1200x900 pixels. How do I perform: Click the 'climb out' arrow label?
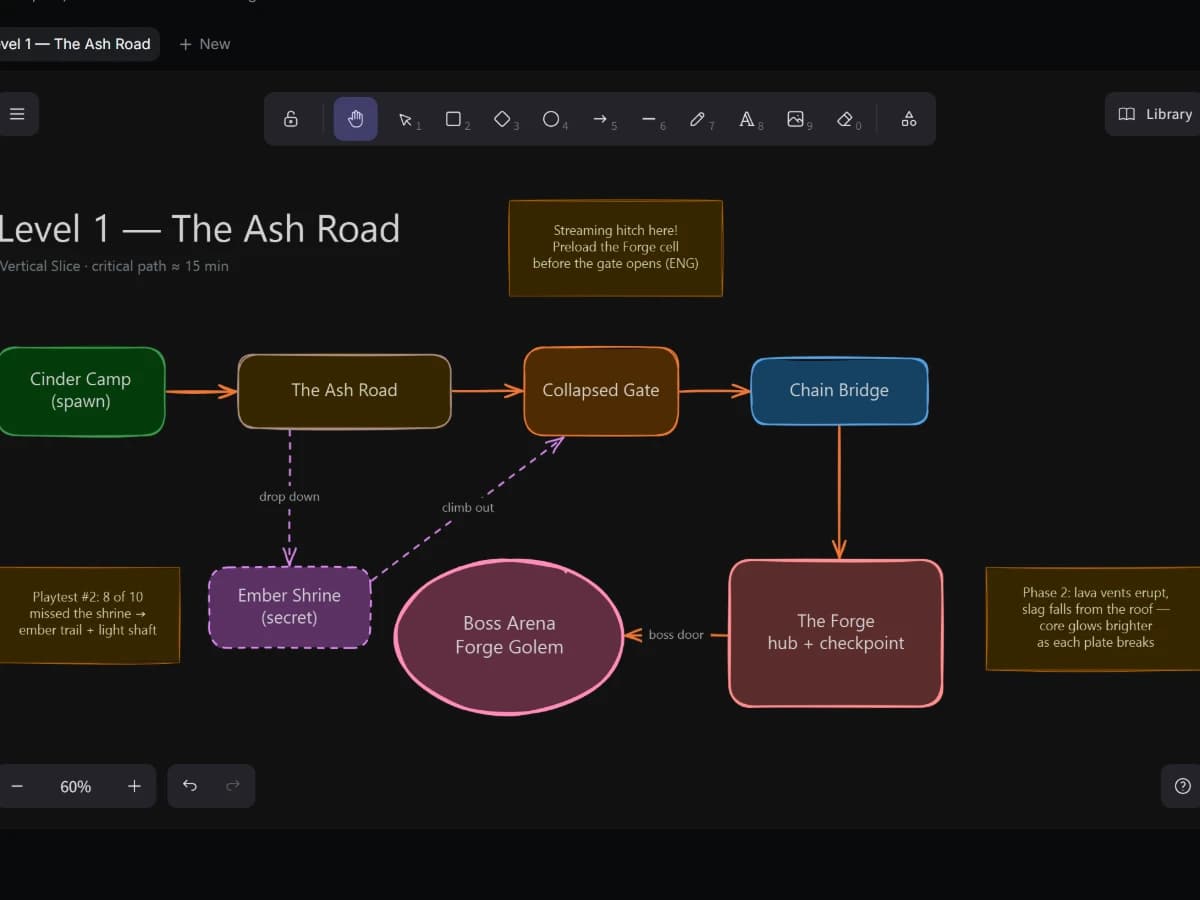coord(468,507)
